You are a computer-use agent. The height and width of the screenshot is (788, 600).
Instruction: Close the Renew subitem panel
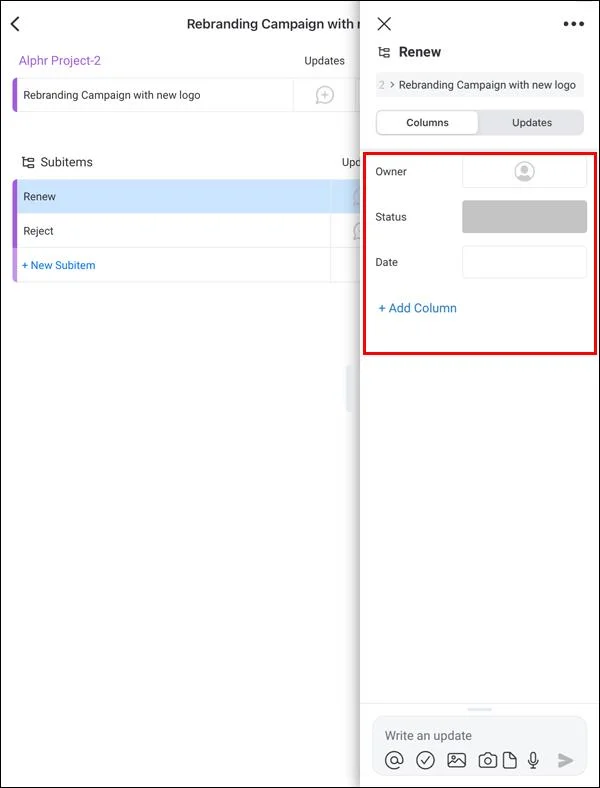point(384,24)
